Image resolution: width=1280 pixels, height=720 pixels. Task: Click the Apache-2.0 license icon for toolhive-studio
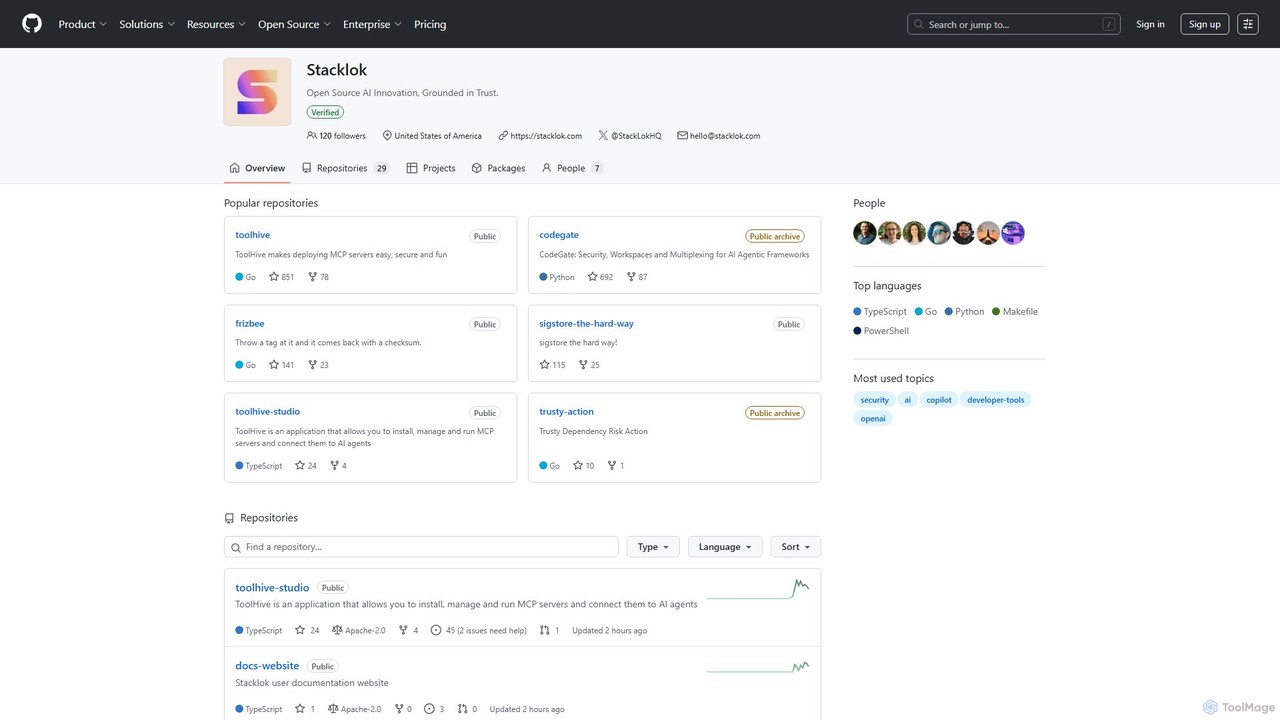tap(337, 631)
